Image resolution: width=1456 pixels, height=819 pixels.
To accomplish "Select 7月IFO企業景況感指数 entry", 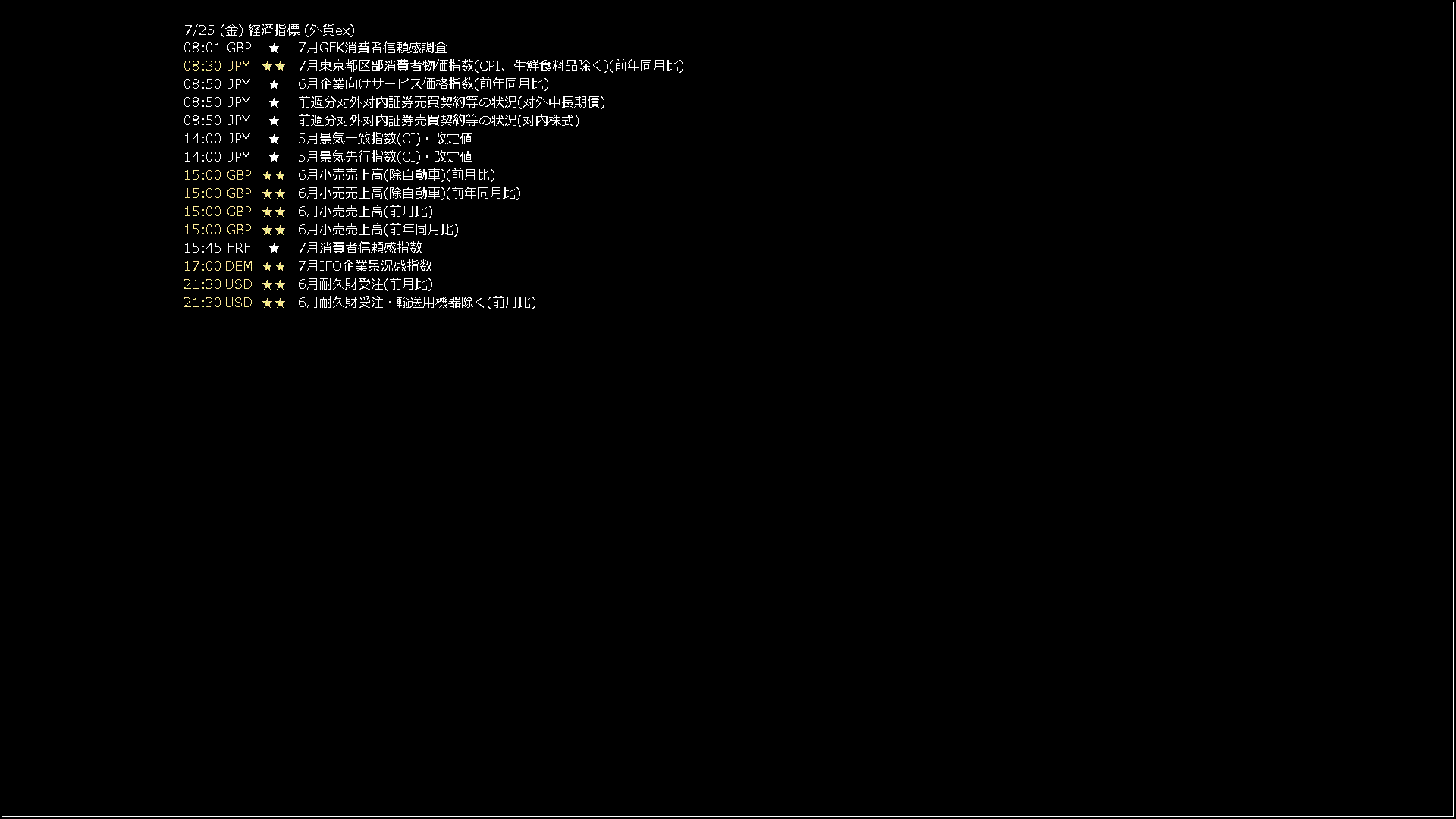I will [365, 266].
